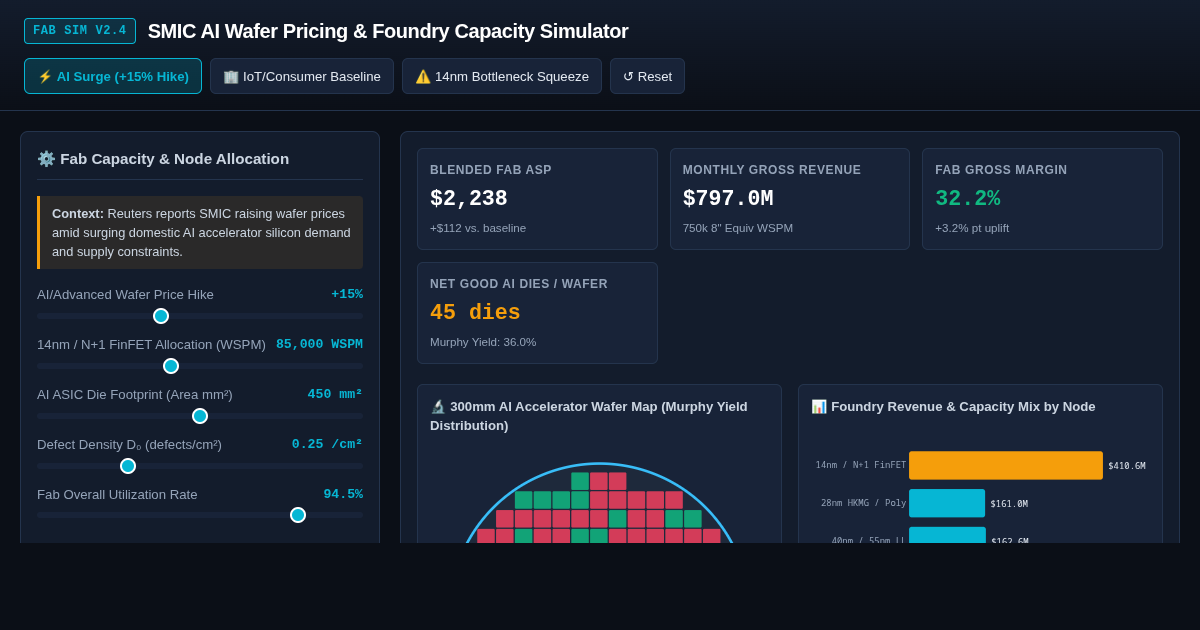Click the $161.0M bar label
1200x630 pixels.
(x=1009, y=504)
